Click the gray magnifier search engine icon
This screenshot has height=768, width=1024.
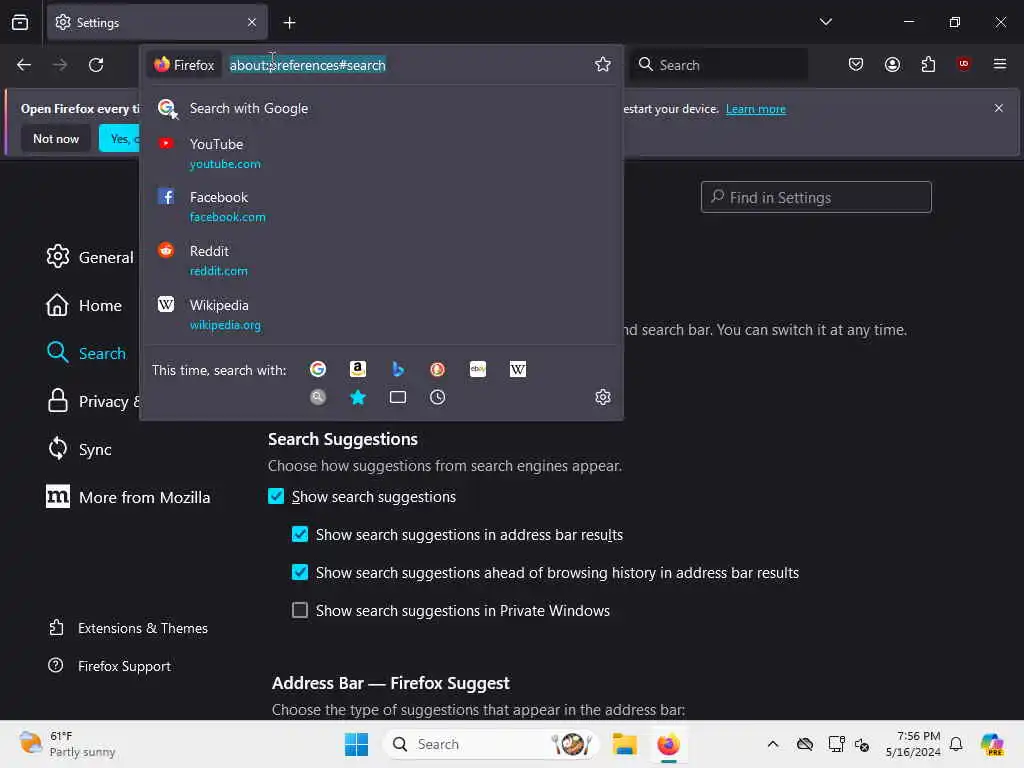(318, 397)
